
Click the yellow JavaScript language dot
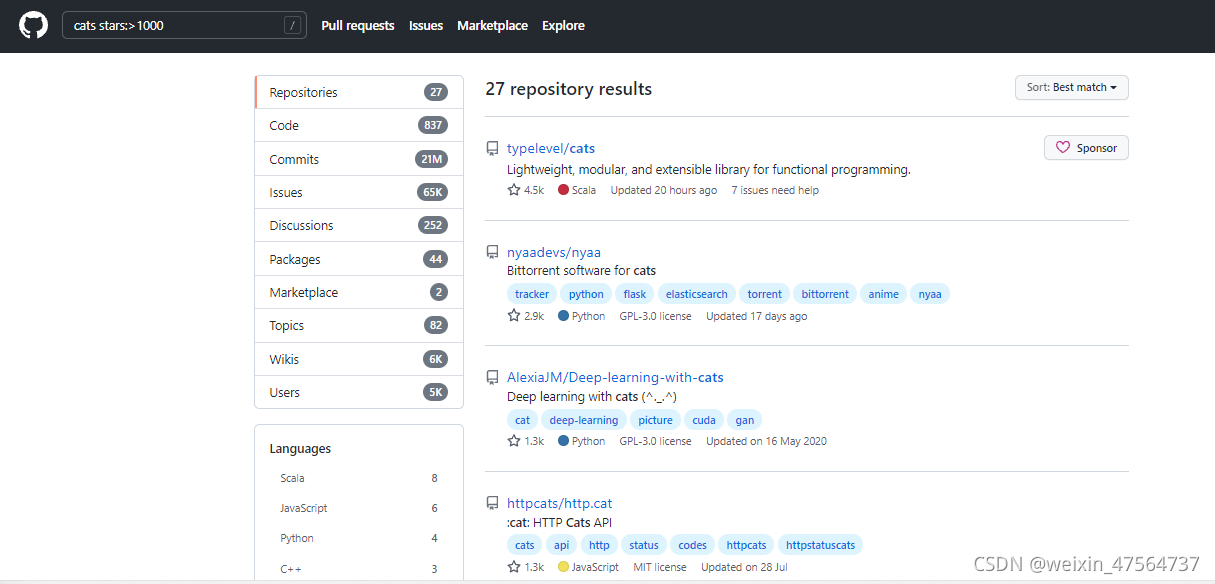pyautogui.click(x=564, y=567)
